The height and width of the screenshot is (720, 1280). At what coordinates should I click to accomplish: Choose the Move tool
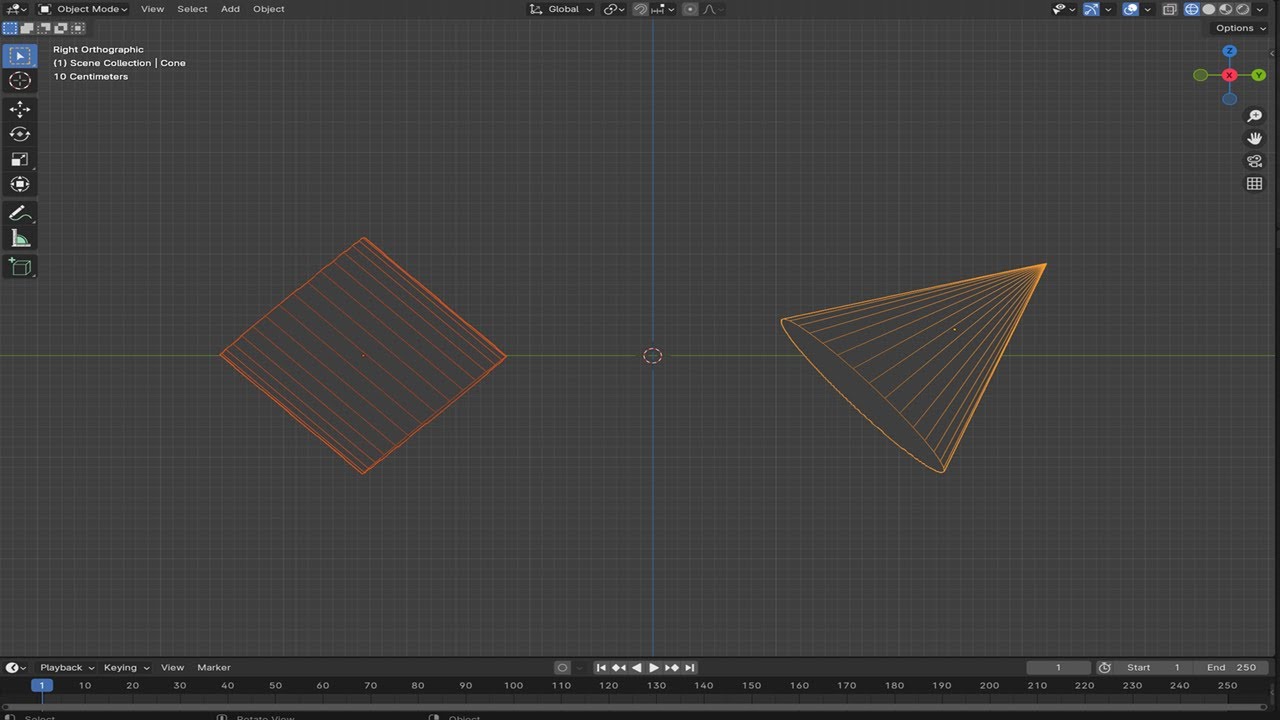click(20, 109)
